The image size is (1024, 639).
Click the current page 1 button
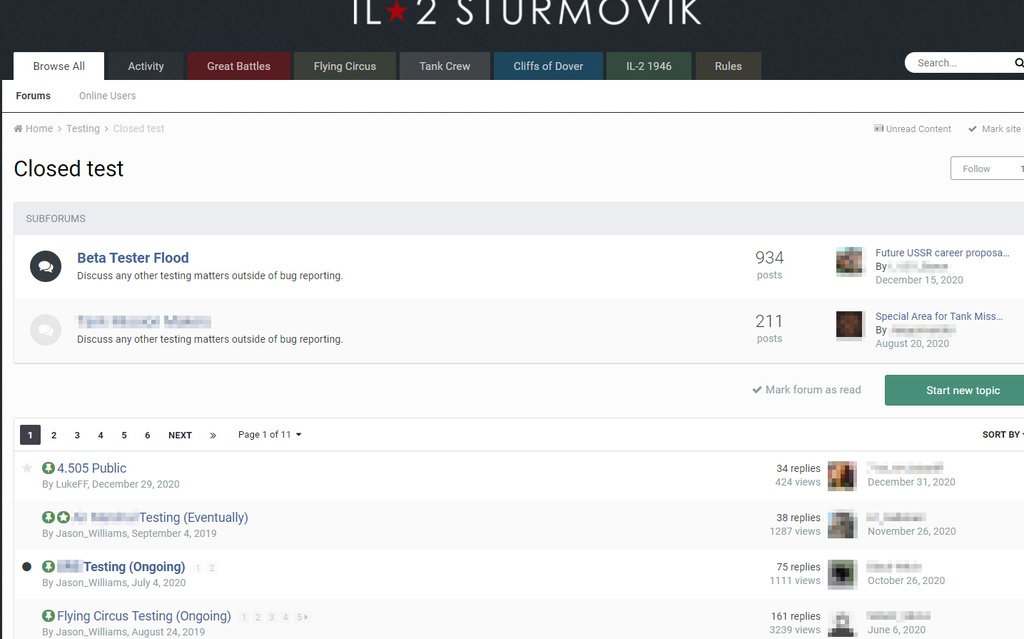click(30, 435)
